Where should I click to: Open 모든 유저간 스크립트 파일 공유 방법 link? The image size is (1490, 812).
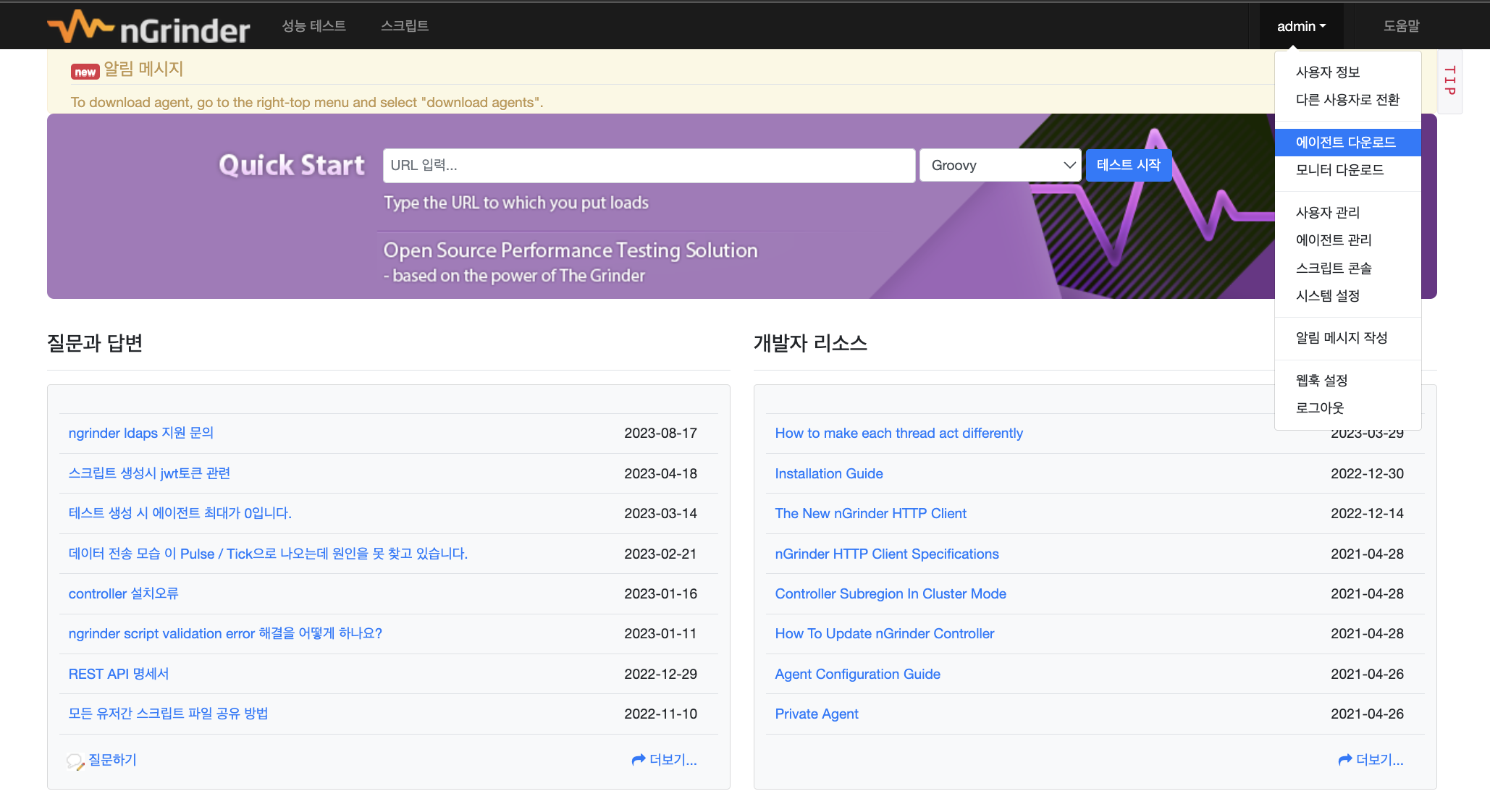coord(169,714)
